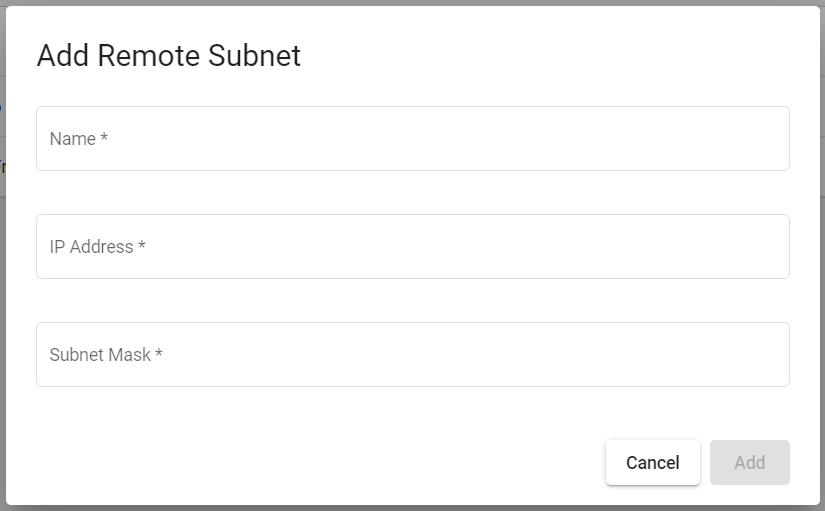Screen dimensions: 825x511
Task: Click the right end of IP Address field
Action: (x=770, y=247)
